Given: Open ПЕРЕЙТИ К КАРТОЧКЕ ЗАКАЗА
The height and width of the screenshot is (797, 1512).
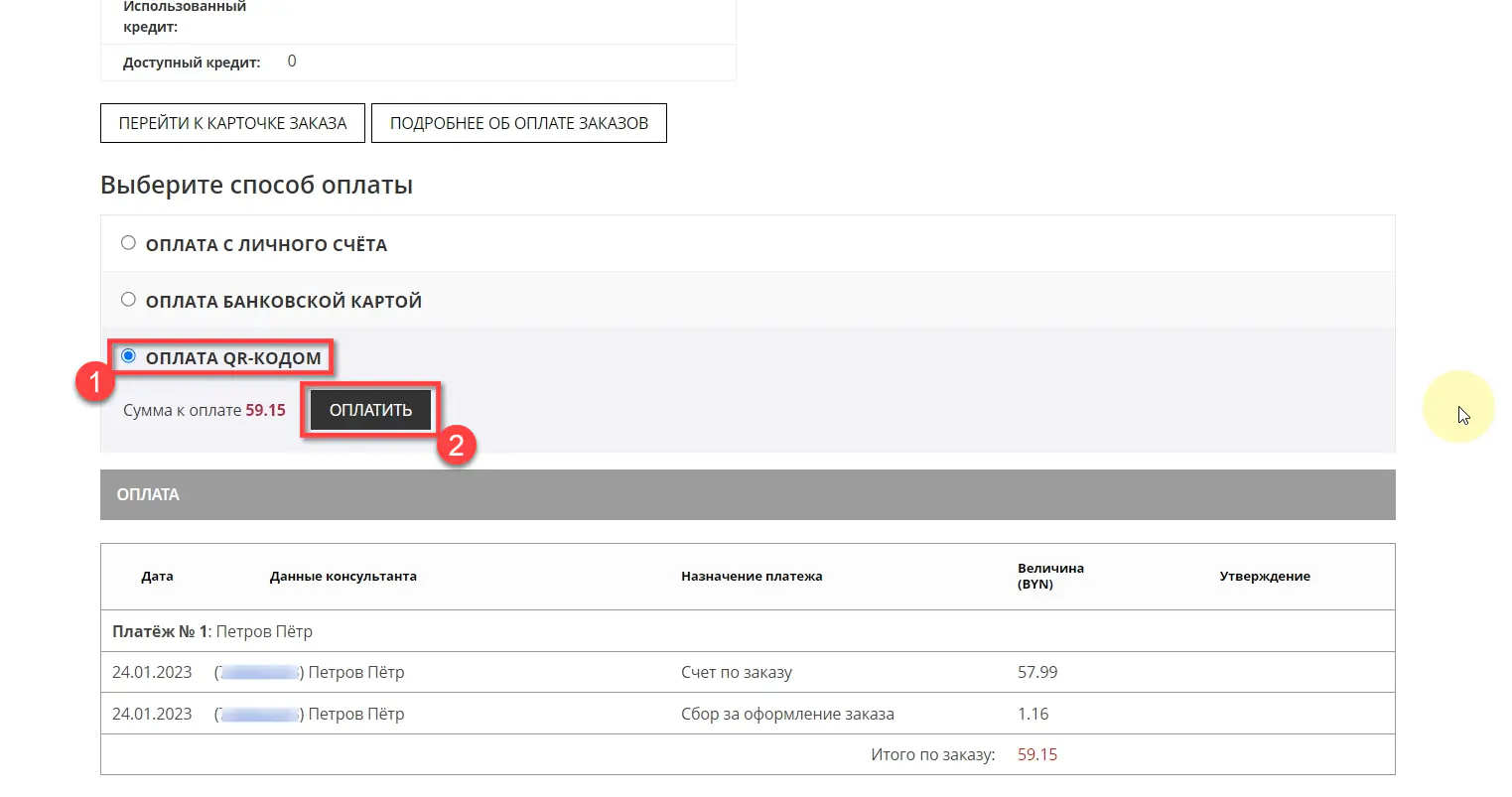Looking at the screenshot, I should coord(232,123).
